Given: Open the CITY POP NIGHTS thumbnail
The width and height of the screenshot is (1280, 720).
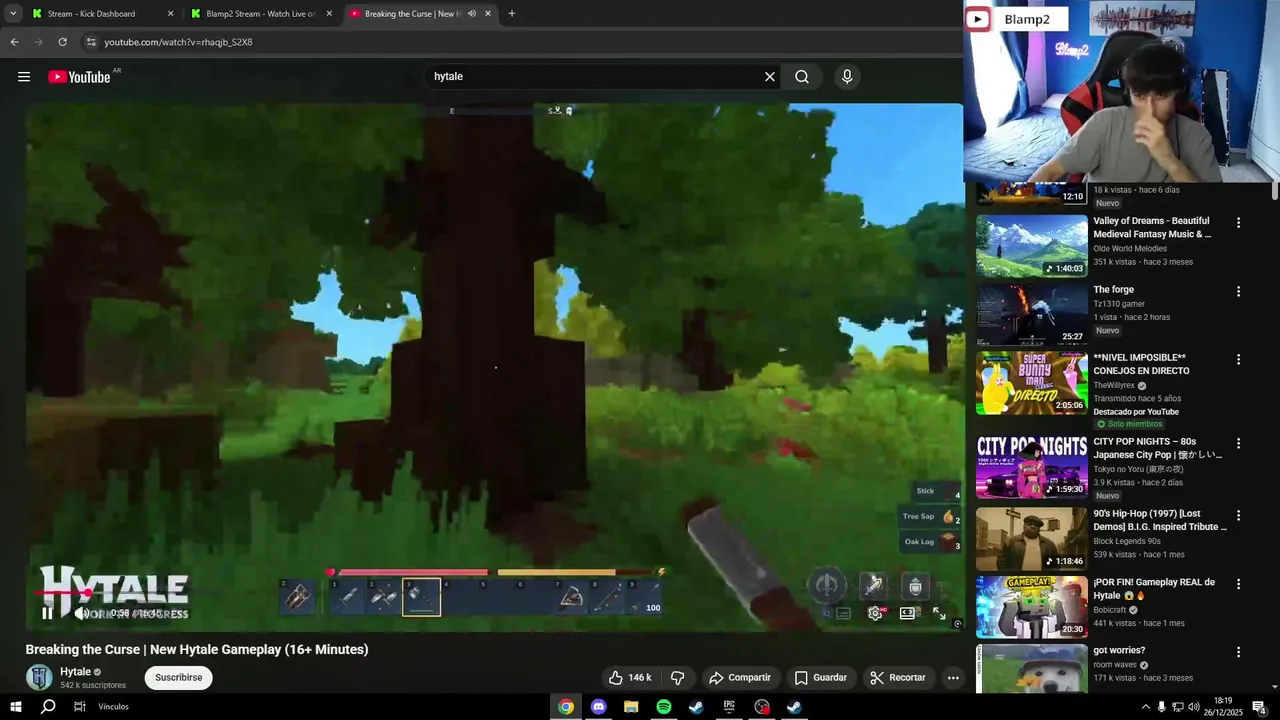Looking at the screenshot, I should point(1031,466).
